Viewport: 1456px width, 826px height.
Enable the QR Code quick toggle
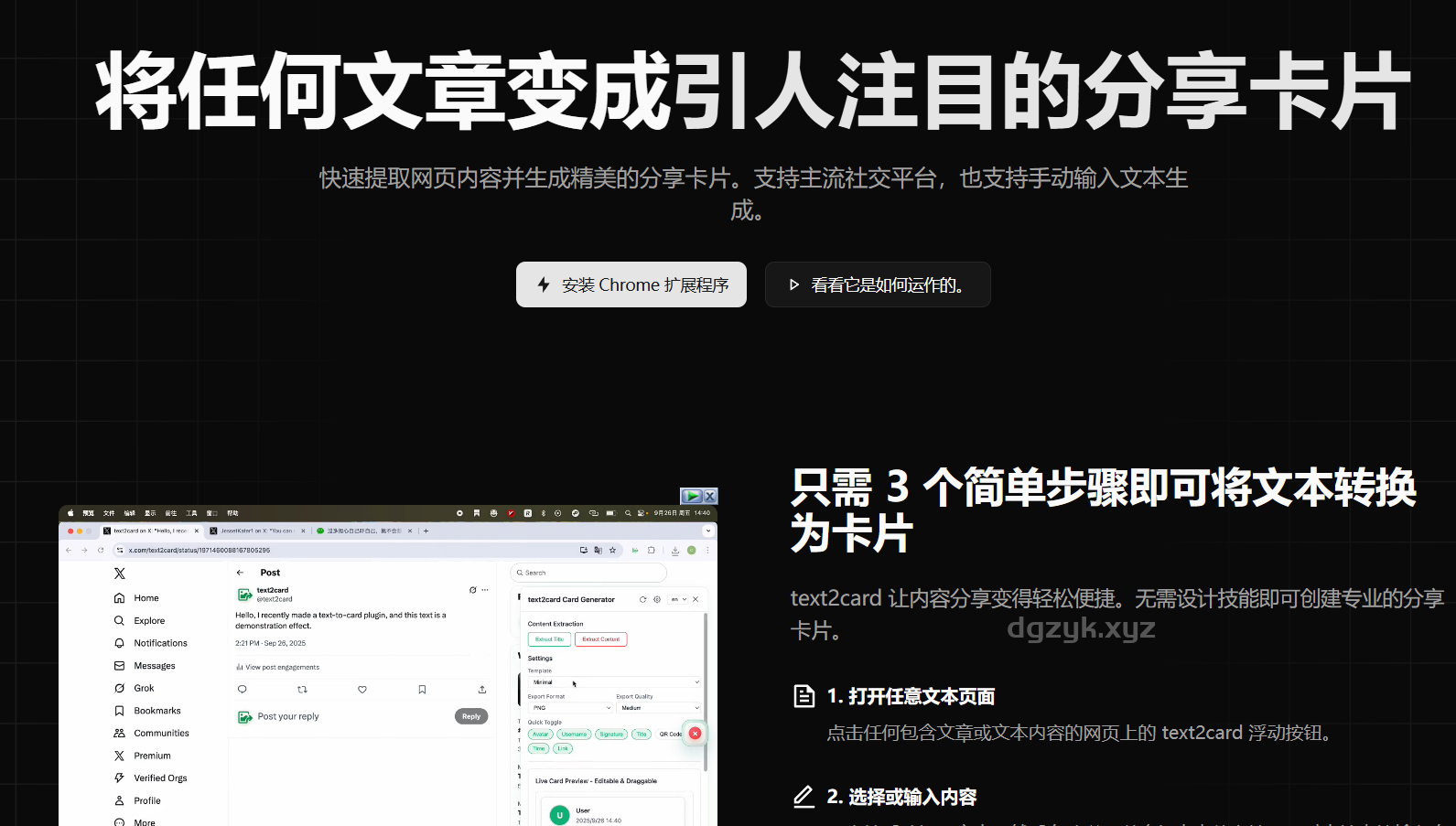[670, 735]
